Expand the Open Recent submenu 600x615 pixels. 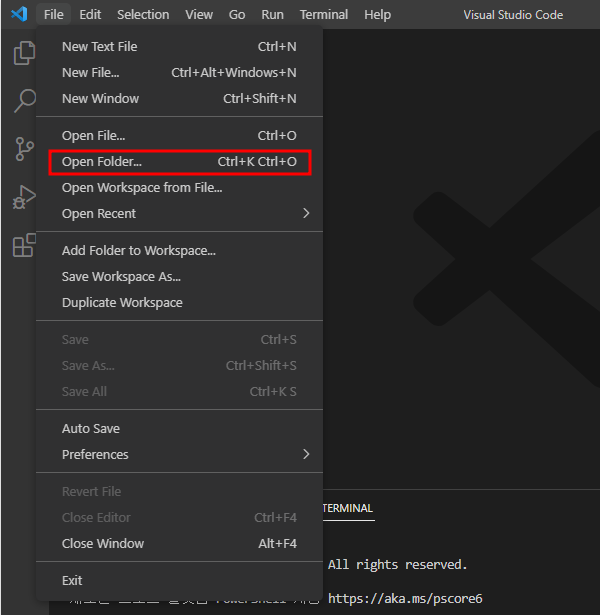click(x=180, y=213)
